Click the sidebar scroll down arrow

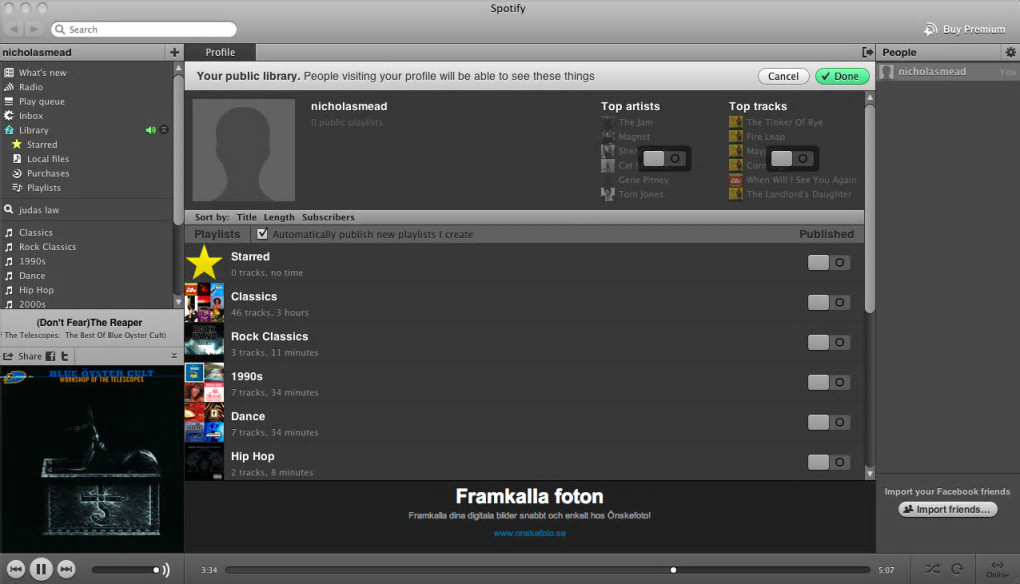click(178, 302)
